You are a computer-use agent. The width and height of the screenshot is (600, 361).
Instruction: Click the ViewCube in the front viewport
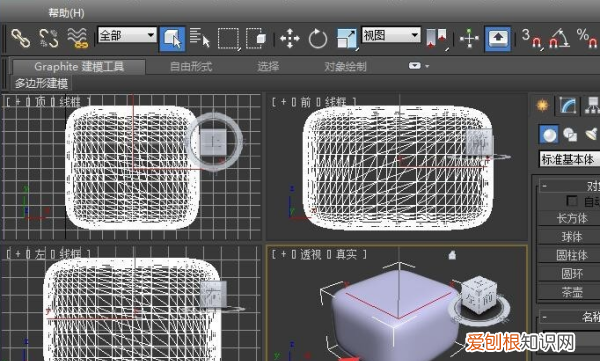[480, 142]
